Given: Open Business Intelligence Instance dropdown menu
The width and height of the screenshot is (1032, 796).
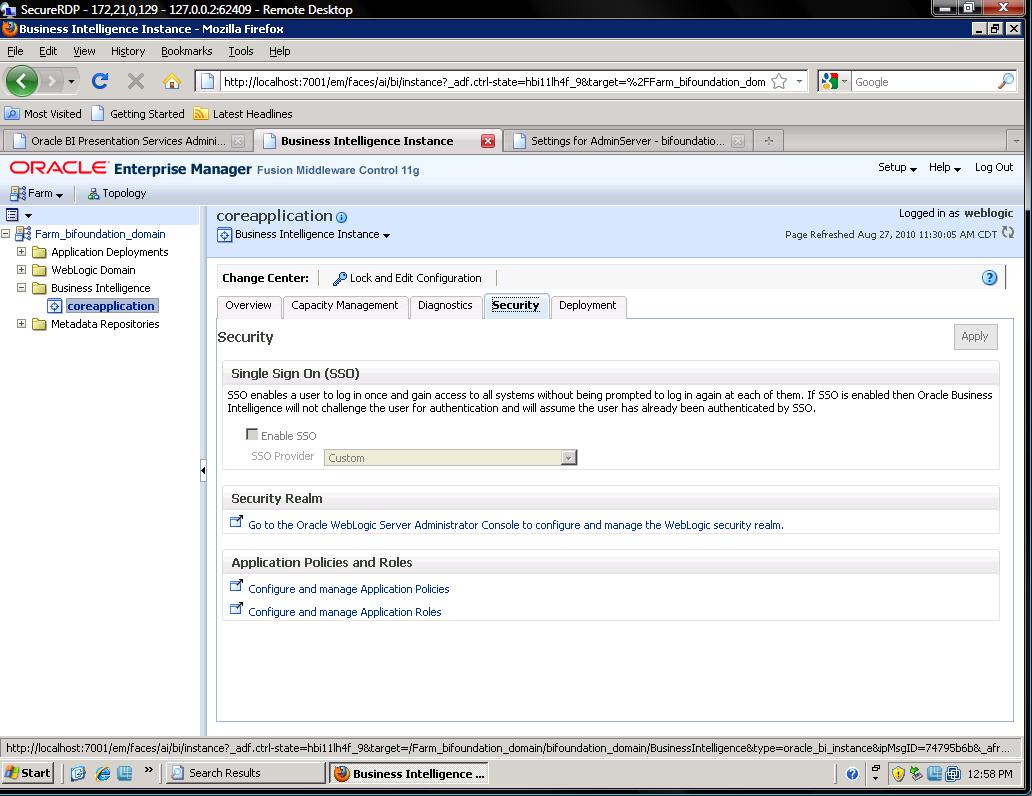Looking at the screenshot, I should pyautogui.click(x=312, y=234).
